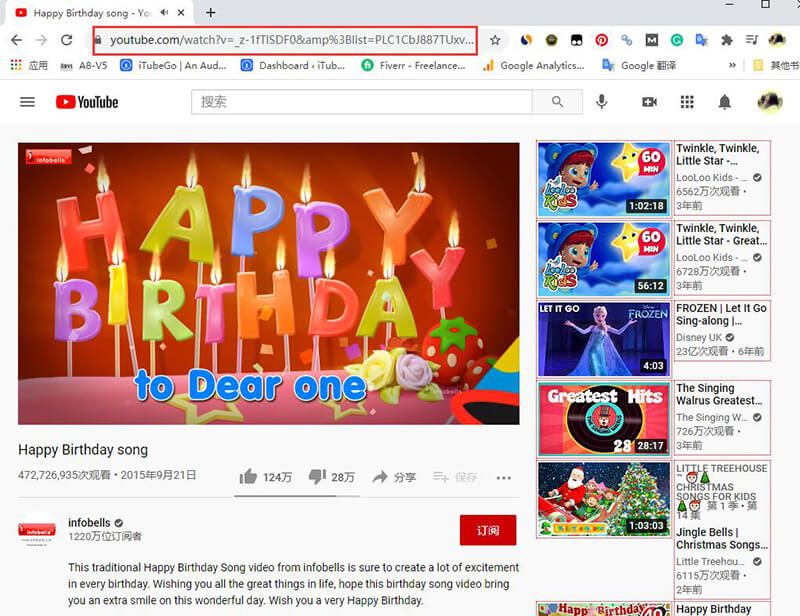Screen dimensions: 800x616
Task: Open the YouTube apps grid icon
Action: (687, 102)
